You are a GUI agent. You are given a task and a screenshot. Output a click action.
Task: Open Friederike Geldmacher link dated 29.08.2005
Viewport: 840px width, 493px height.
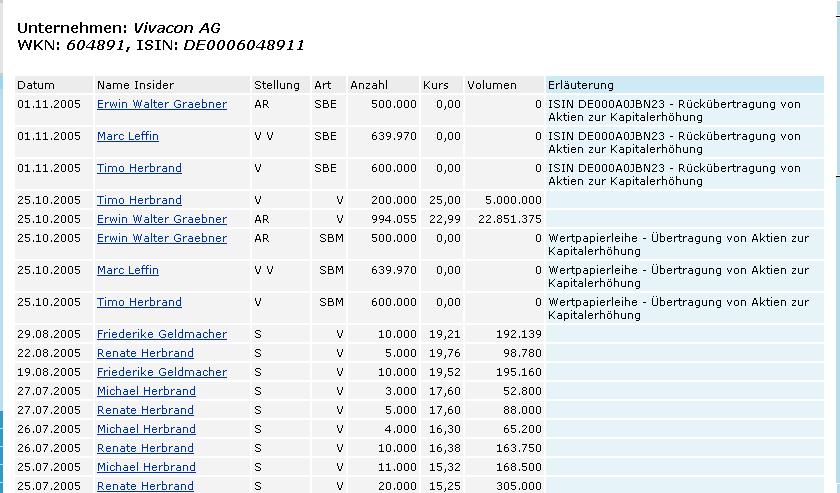(x=162, y=334)
